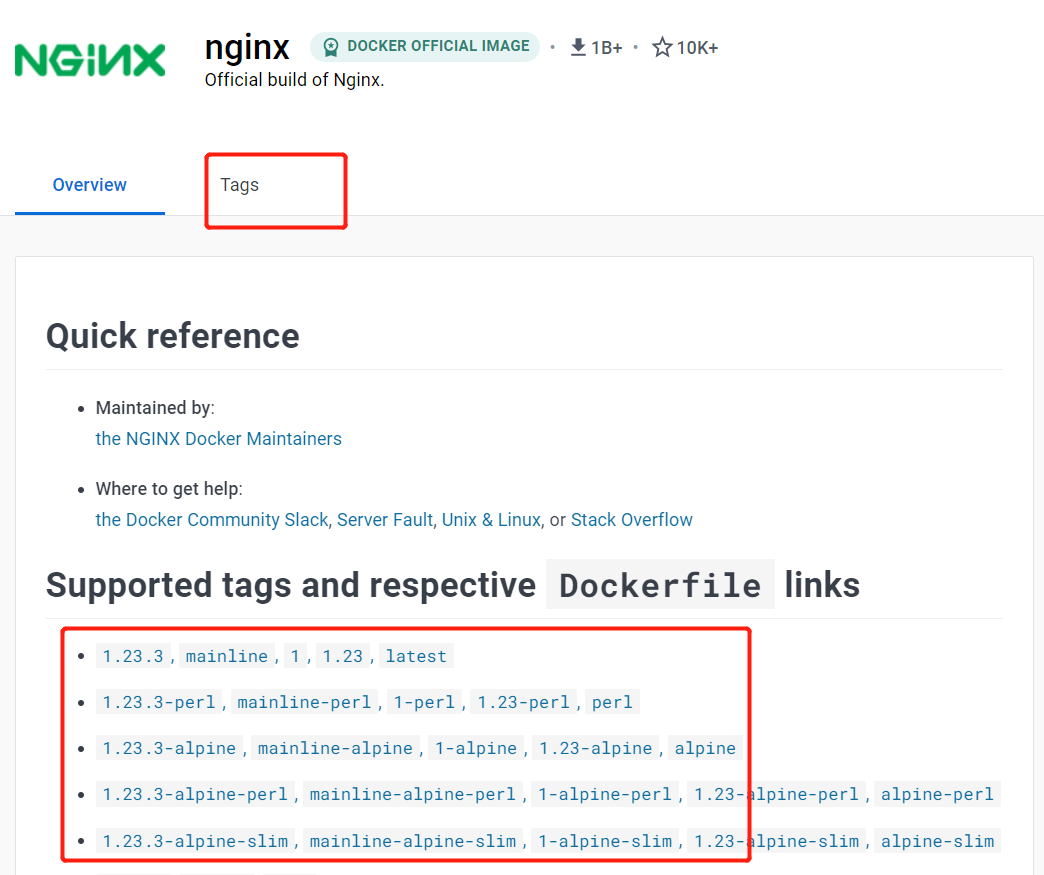The width and height of the screenshot is (1044, 875).
Task: Open the 1.23.3-alpine tag link
Action: [x=169, y=748]
